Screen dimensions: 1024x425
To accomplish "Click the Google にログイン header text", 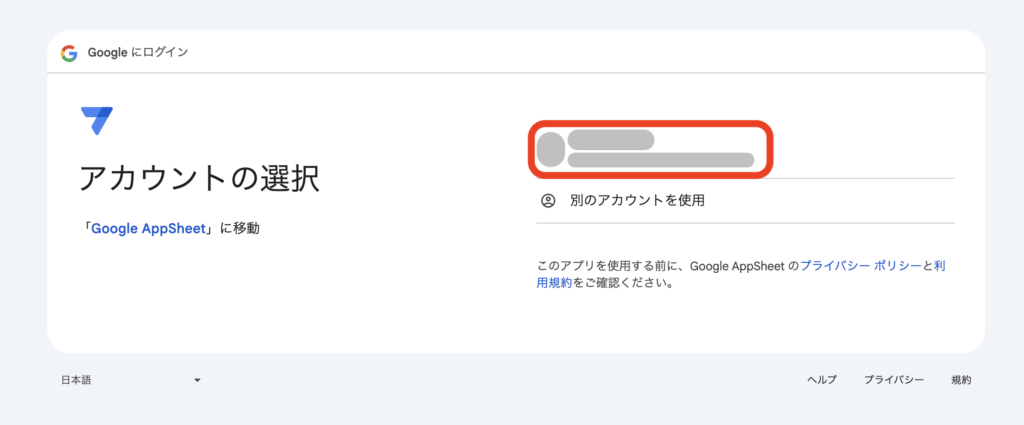I will pyautogui.click(x=138, y=53).
